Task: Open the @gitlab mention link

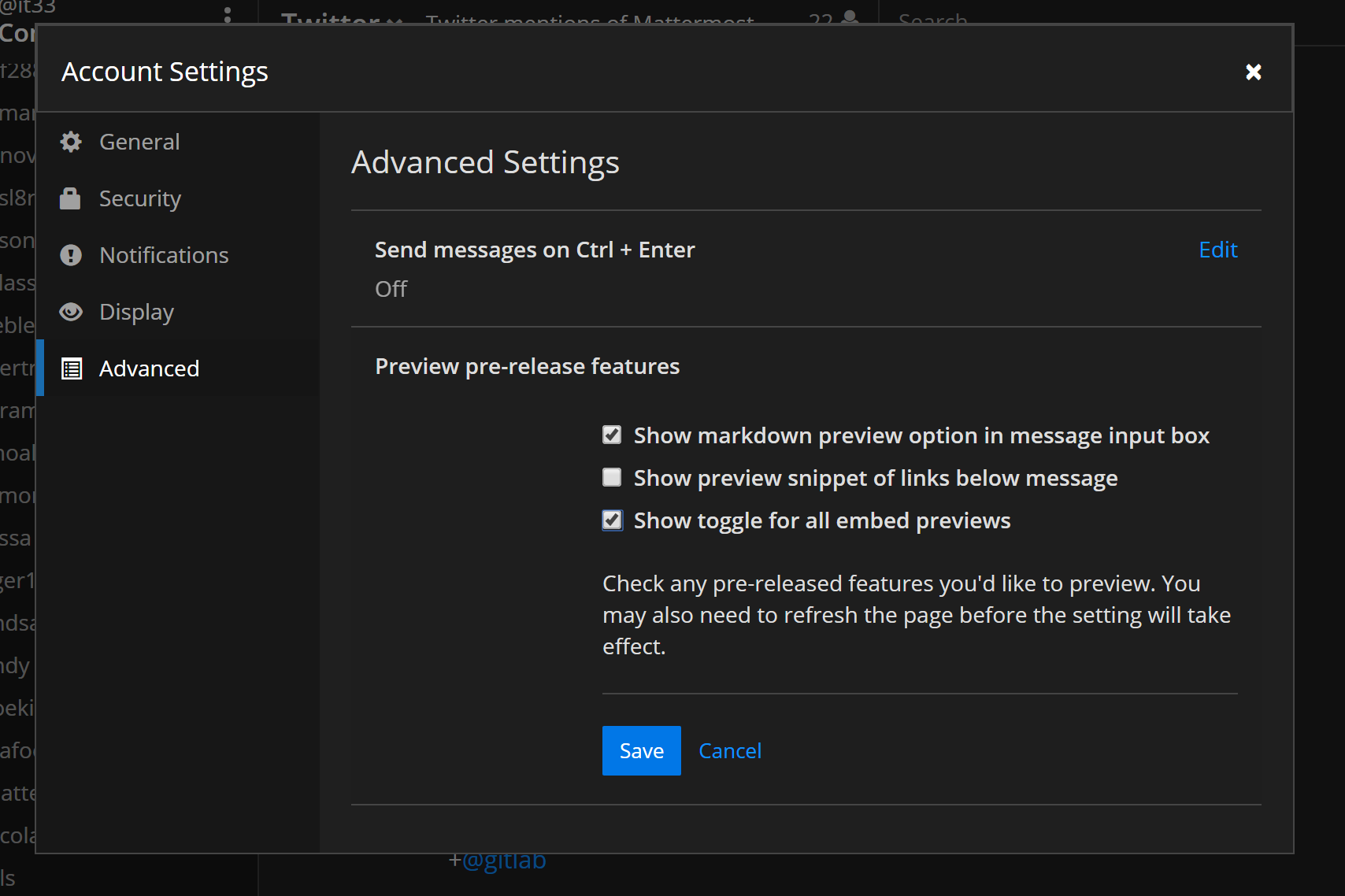Action: 504,861
